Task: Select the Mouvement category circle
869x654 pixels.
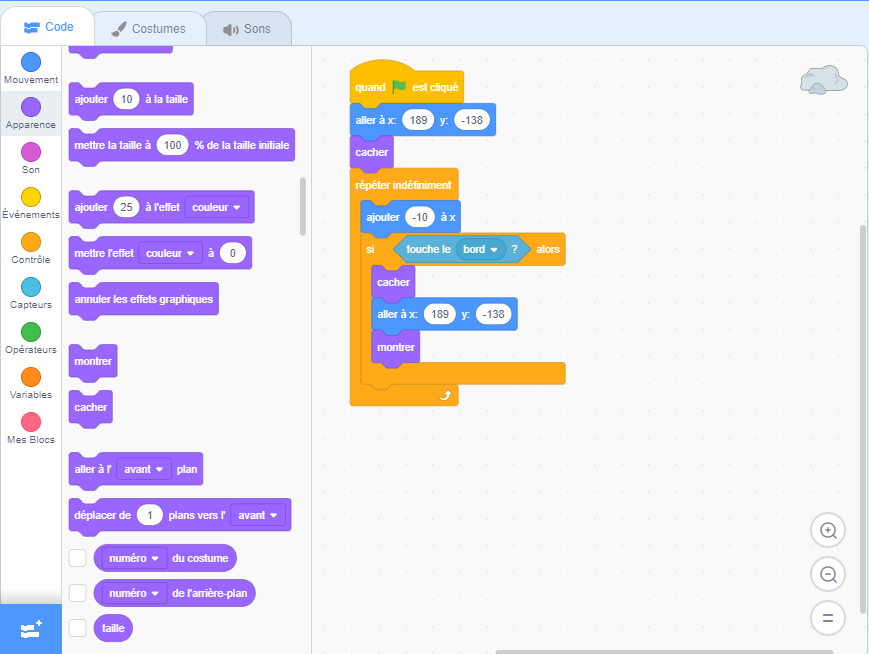Action: point(31,62)
